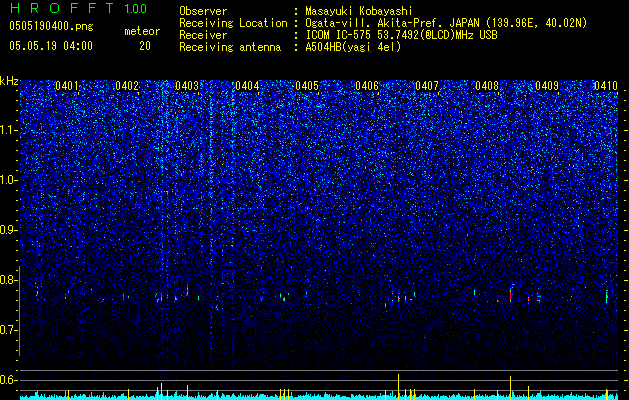Click the 0406 time marker
This screenshot has height=400, width=629.
(367, 85)
